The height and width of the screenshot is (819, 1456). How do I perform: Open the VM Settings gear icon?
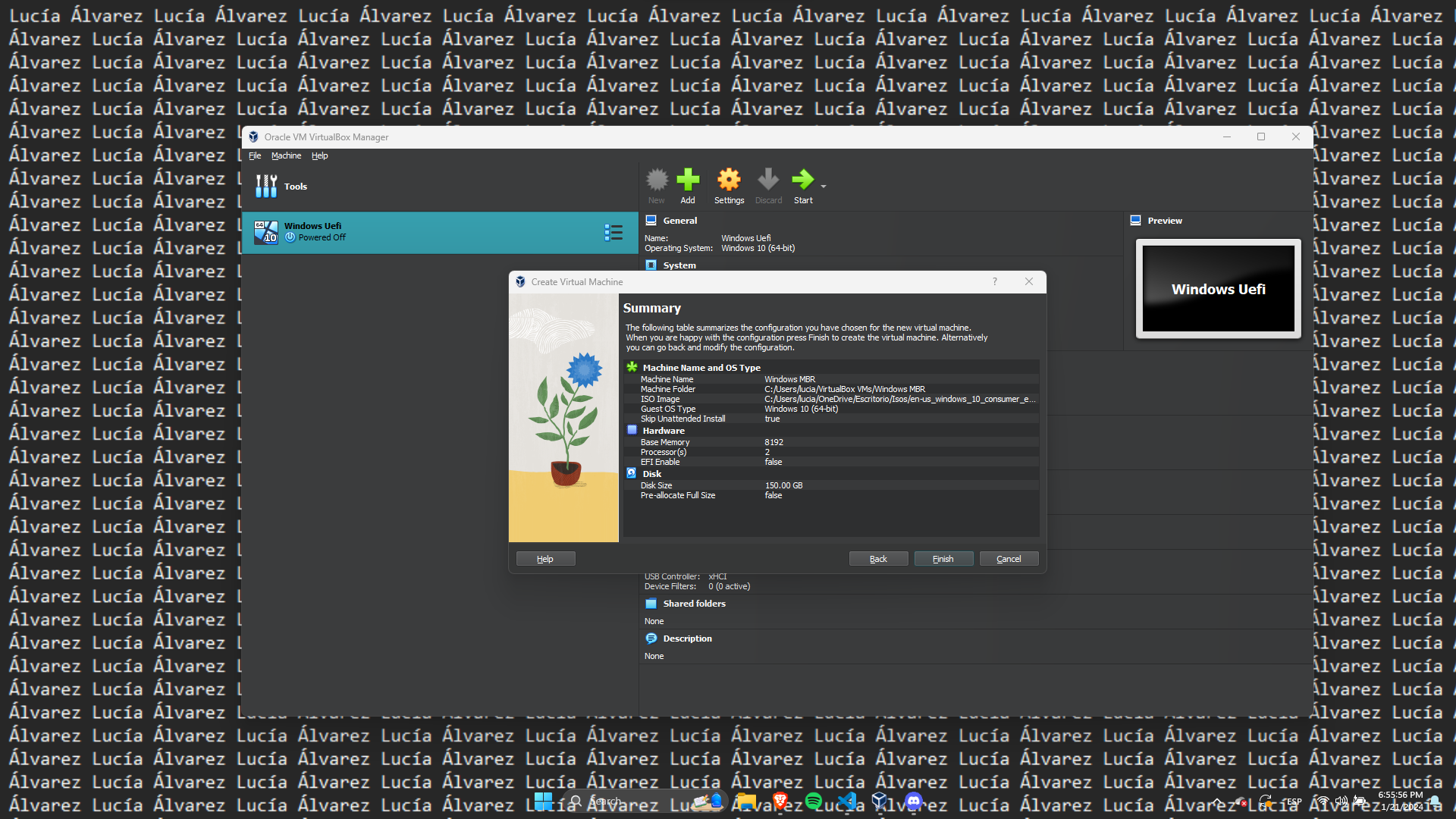pyautogui.click(x=728, y=180)
